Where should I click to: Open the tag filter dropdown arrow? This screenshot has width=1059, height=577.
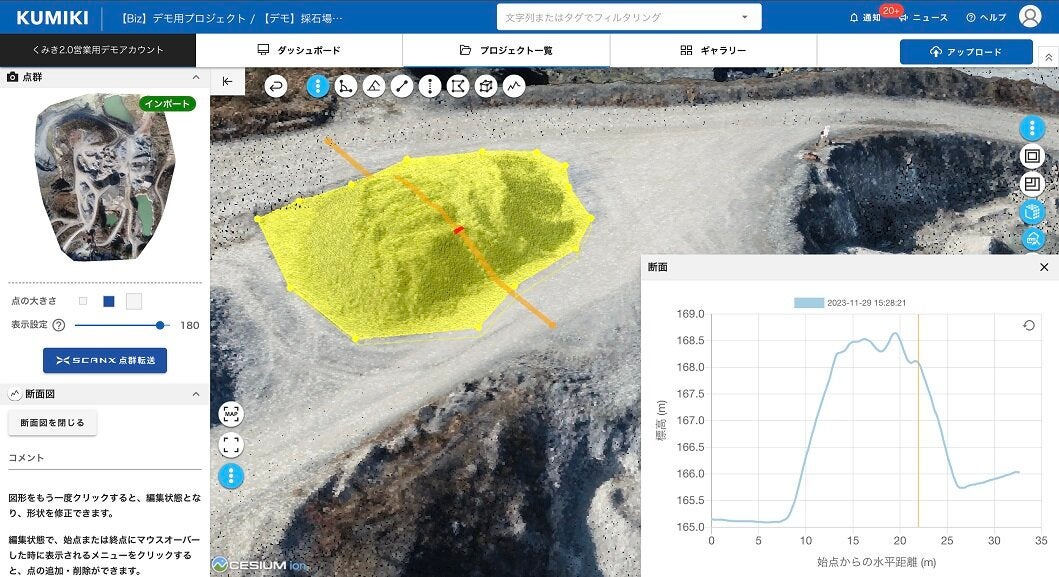click(x=745, y=17)
